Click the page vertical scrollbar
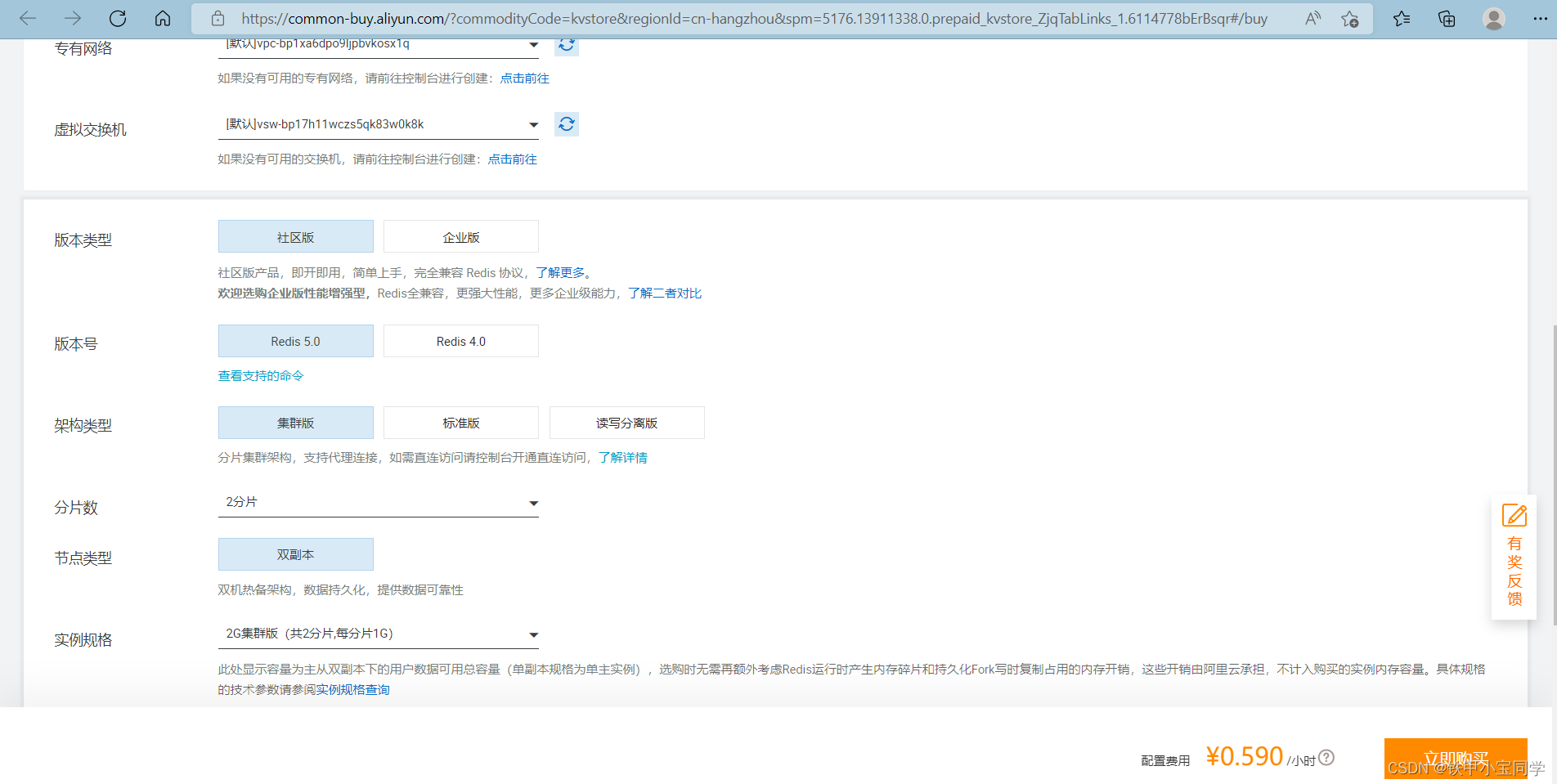This screenshot has height=784, width=1557. [1554, 474]
